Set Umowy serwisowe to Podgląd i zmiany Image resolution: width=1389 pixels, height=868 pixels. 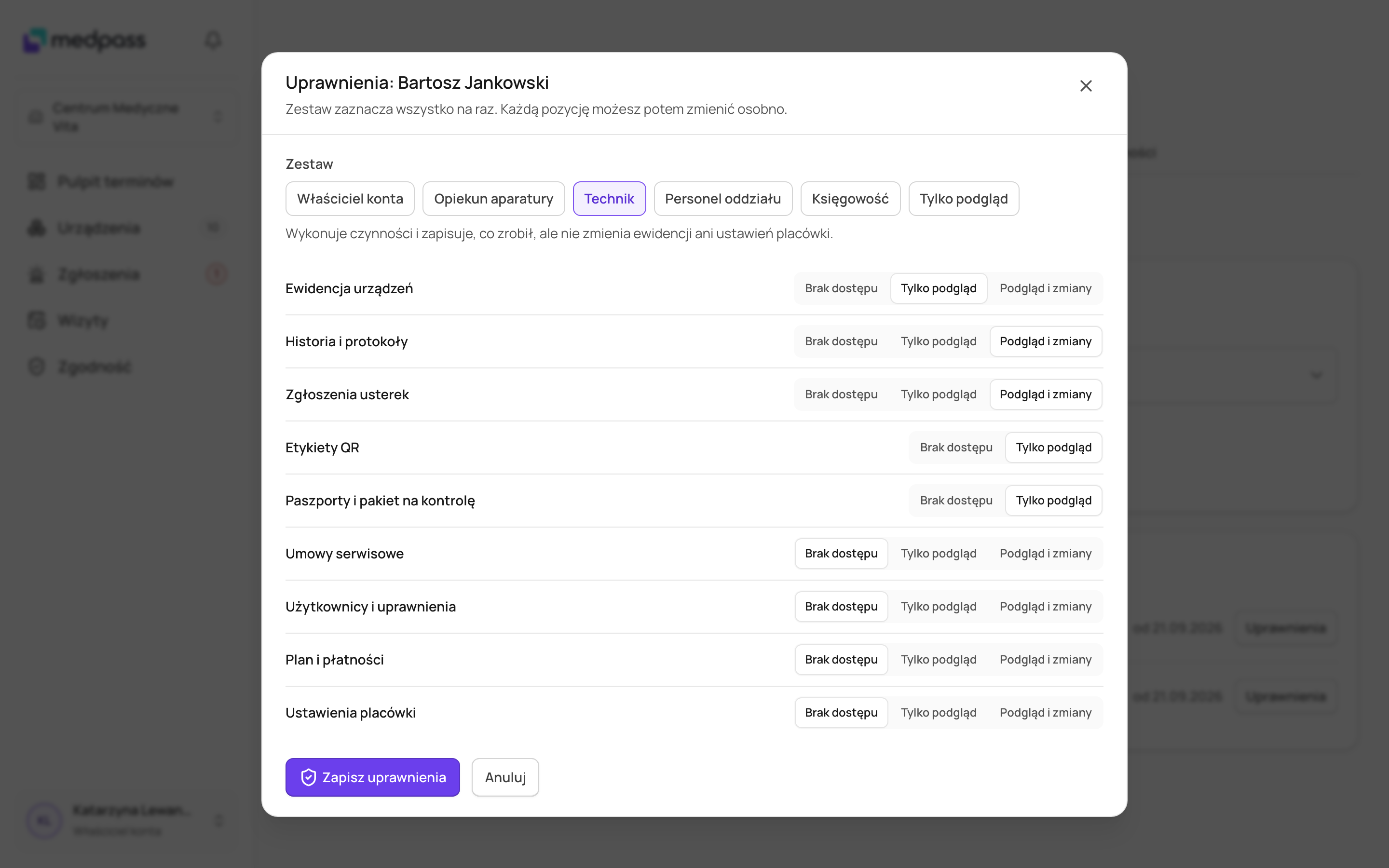[x=1045, y=554]
